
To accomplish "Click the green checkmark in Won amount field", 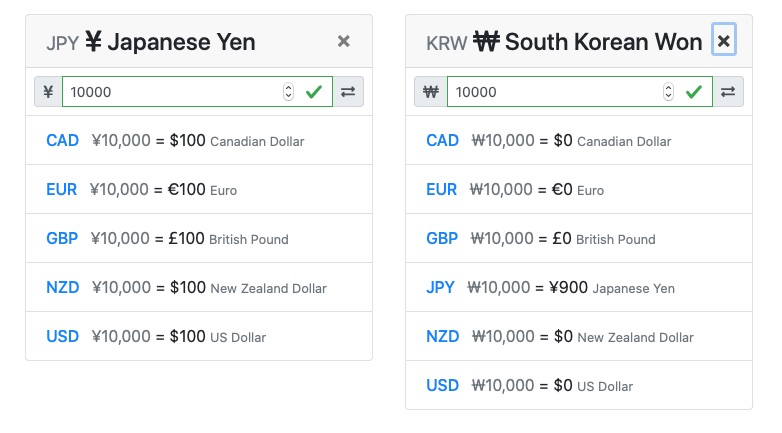I will (694, 92).
